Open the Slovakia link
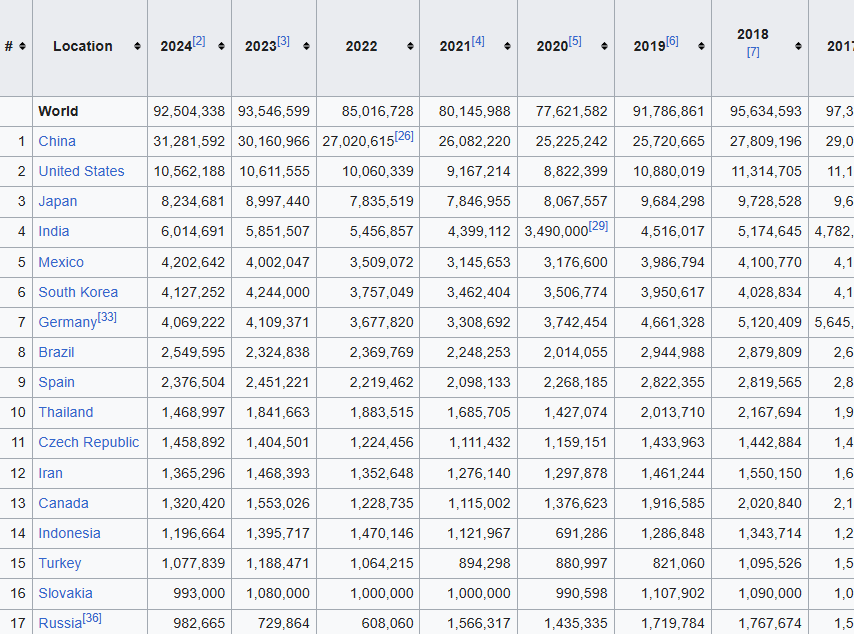Viewport: 854px width, 634px height. point(65,593)
